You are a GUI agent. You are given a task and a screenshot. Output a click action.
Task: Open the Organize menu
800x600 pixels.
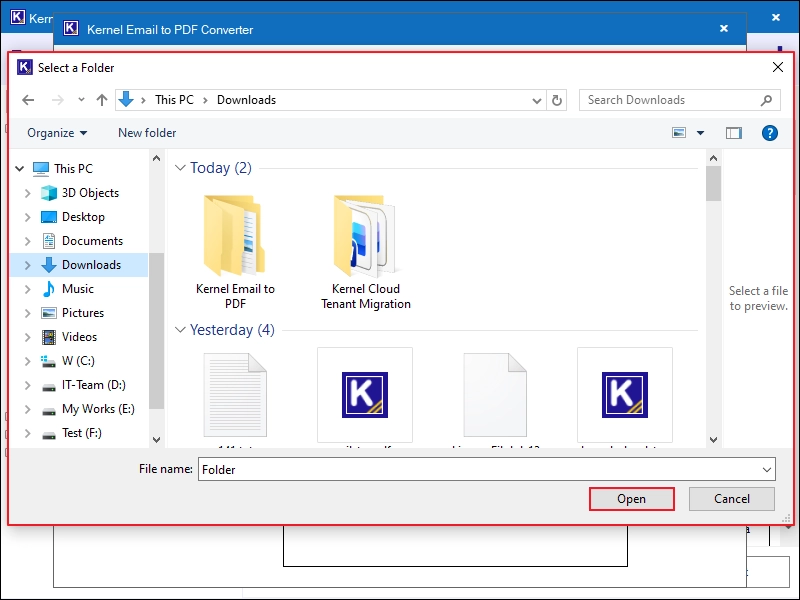(57, 133)
